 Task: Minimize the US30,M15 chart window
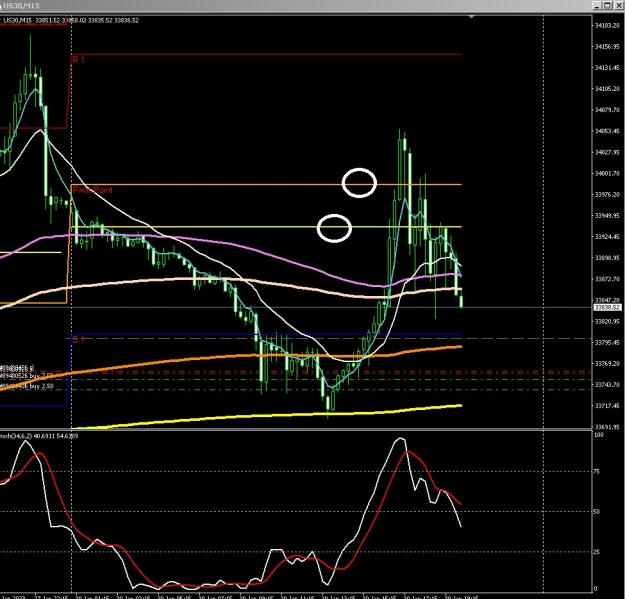(597, 5)
